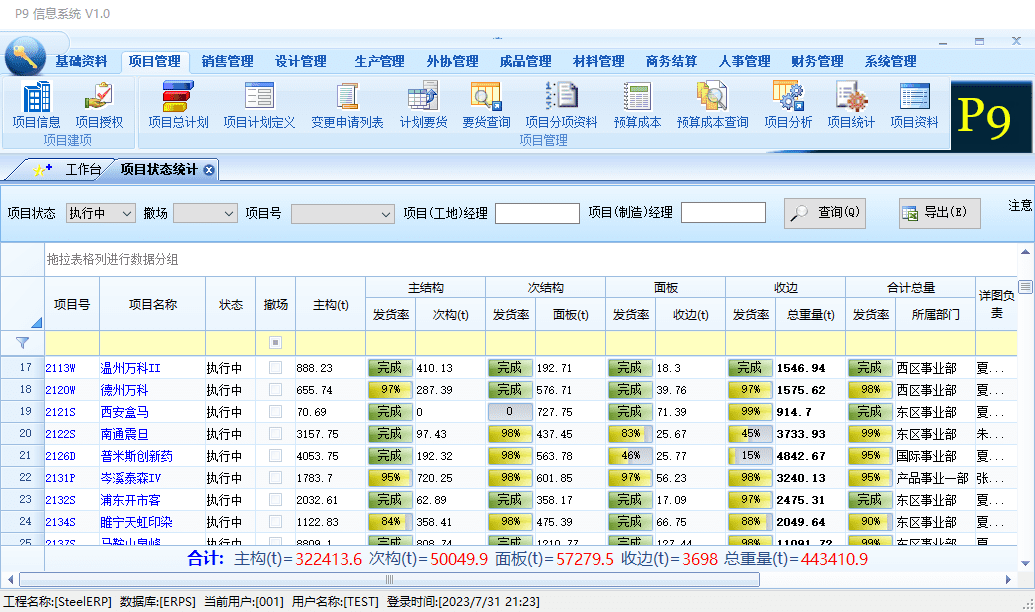Open the 项目号 dropdown

(x=343, y=213)
